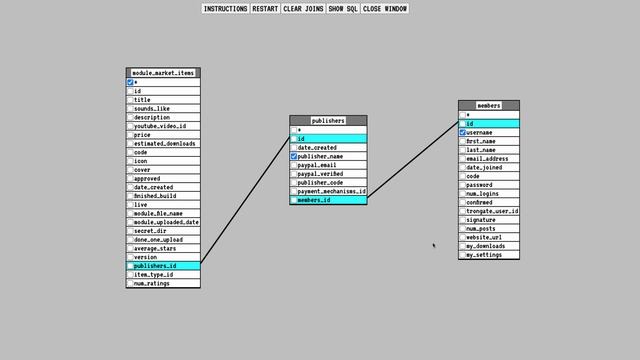Click the estimated_downloads field row
The height and width of the screenshot is (360, 640).
coord(163,144)
